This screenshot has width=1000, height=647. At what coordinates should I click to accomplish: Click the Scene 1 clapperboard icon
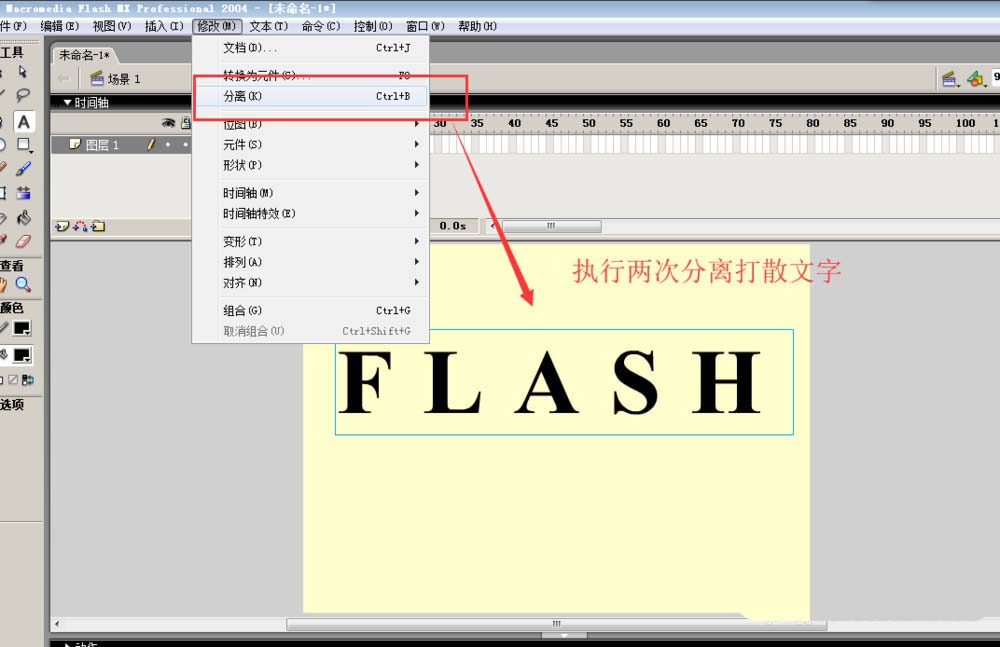coord(97,78)
